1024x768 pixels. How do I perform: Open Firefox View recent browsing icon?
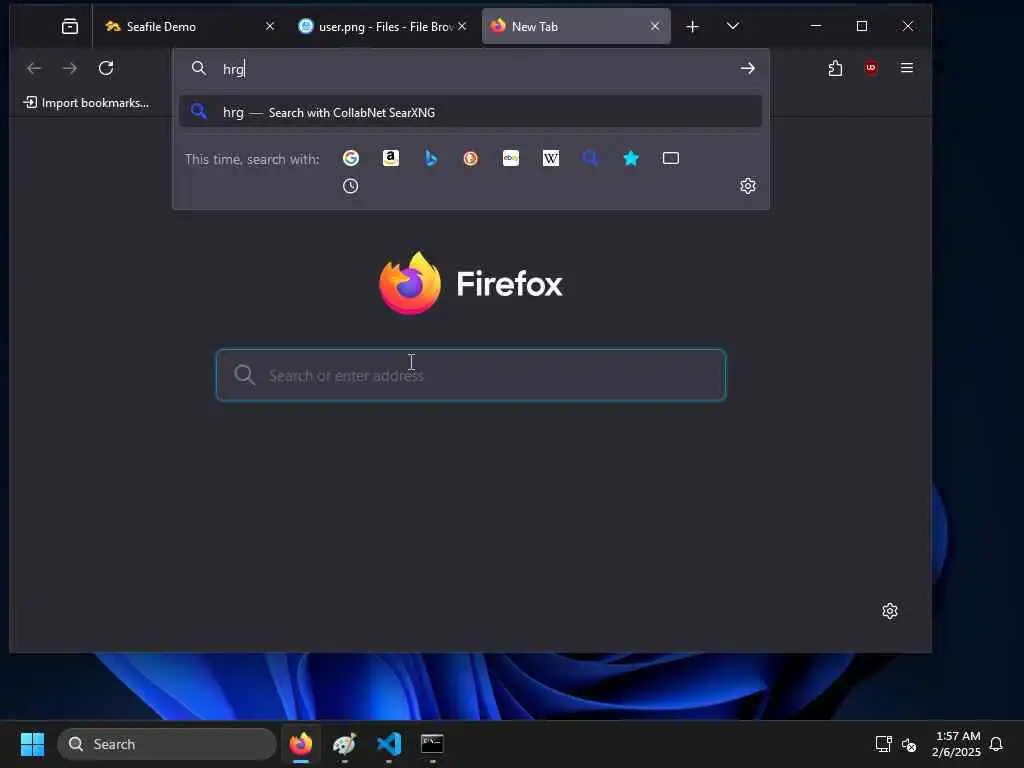[x=70, y=26]
